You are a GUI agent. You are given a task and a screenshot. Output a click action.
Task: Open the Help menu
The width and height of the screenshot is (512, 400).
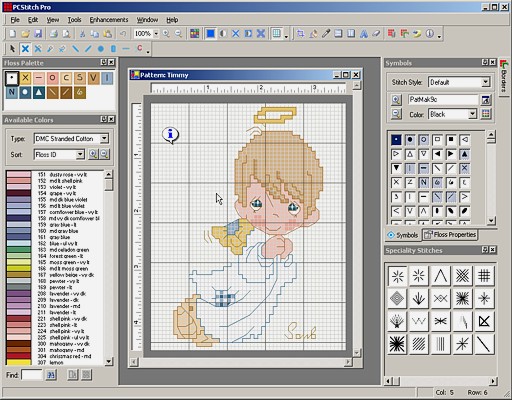pyautogui.click(x=172, y=20)
